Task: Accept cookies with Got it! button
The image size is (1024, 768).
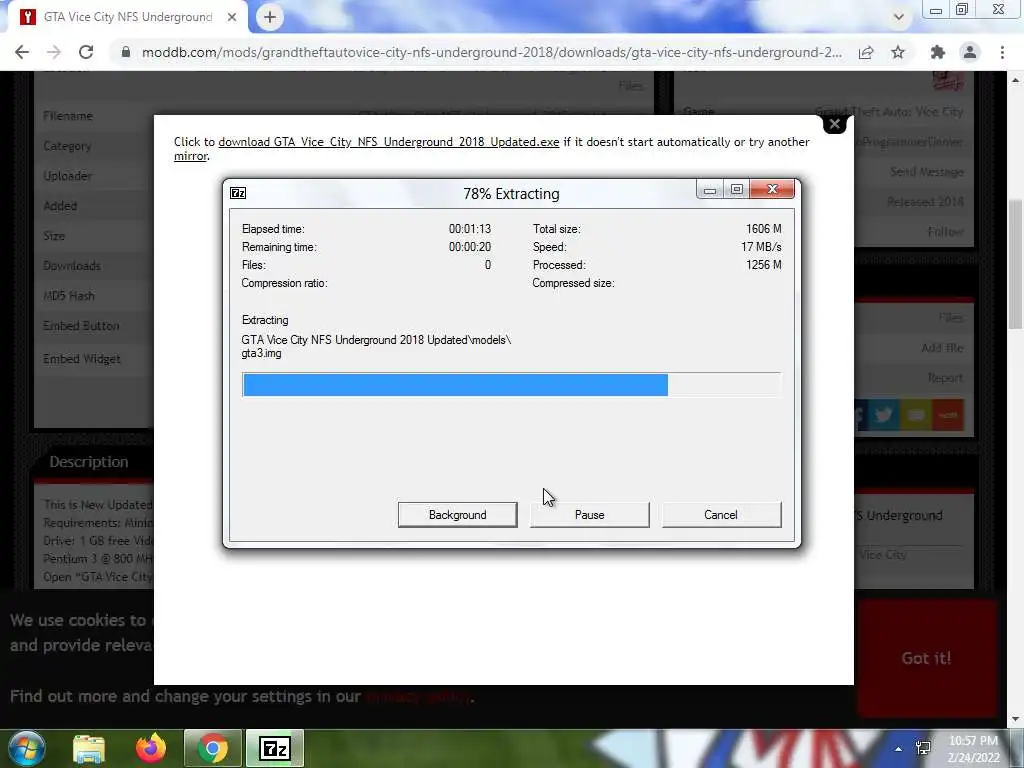Action: point(927,658)
